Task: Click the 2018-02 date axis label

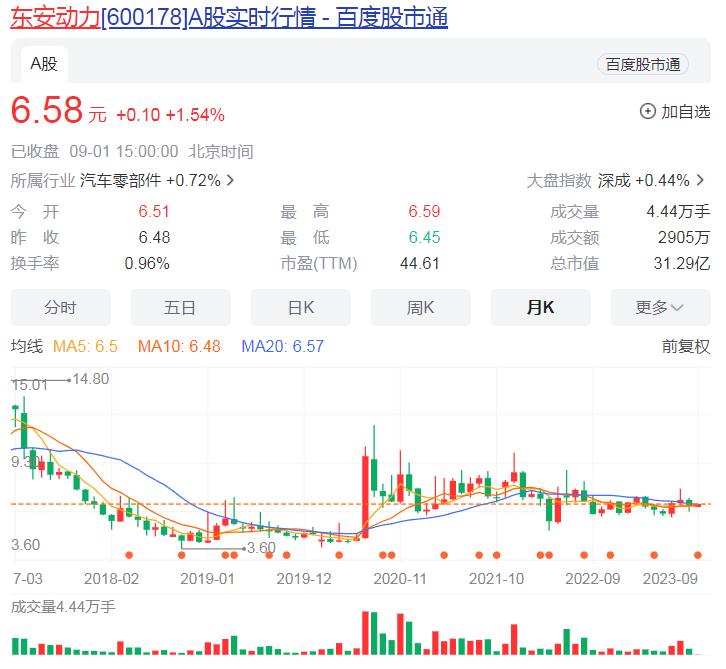Action: pos(112,579)
